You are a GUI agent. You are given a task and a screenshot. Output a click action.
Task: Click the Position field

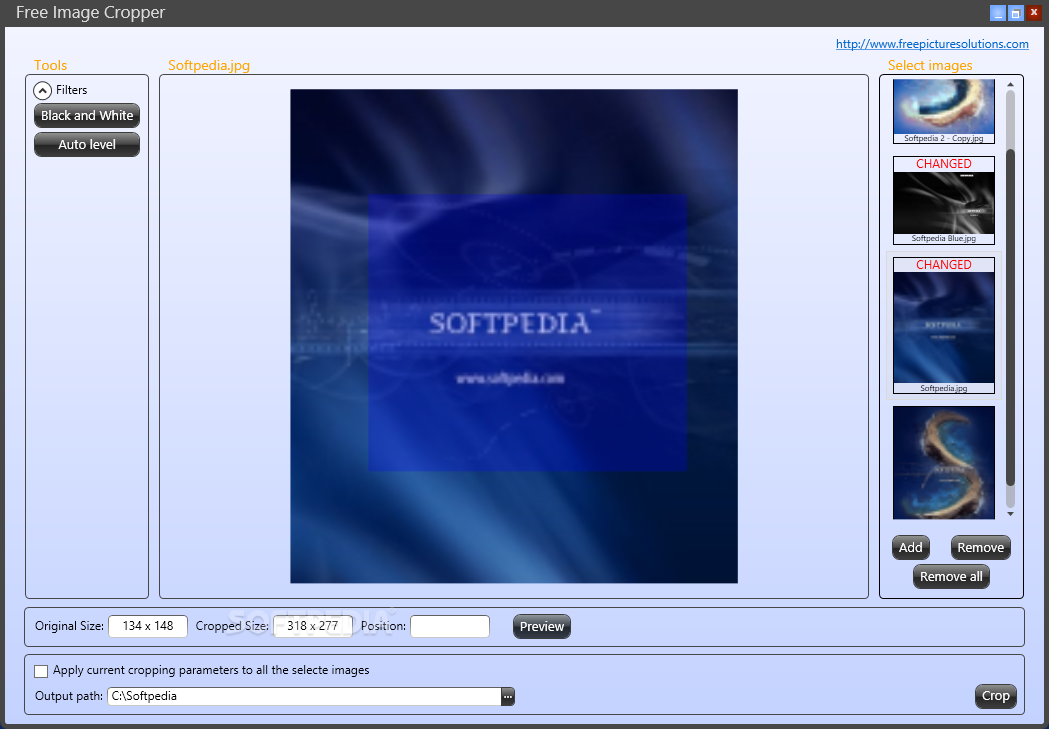[450, 626]
